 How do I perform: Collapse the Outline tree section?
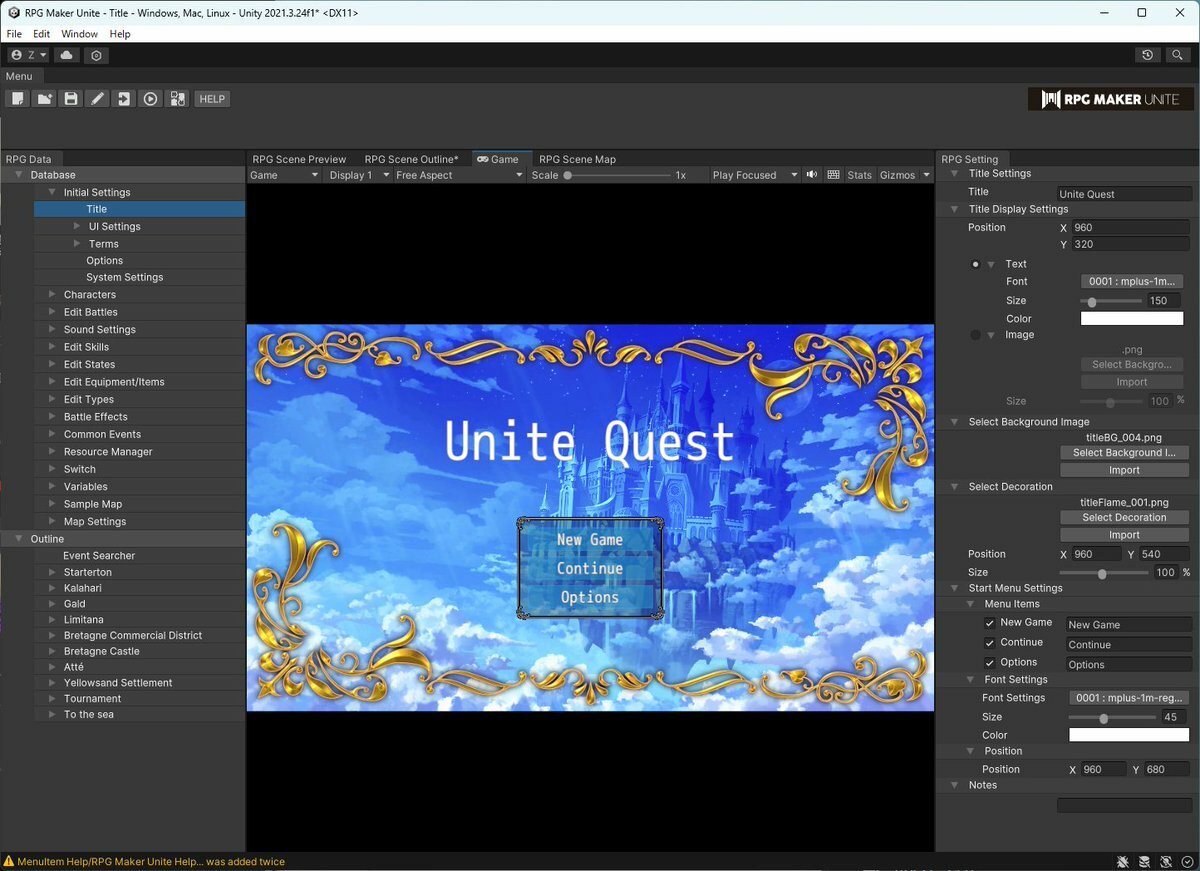tap(19, 539)
